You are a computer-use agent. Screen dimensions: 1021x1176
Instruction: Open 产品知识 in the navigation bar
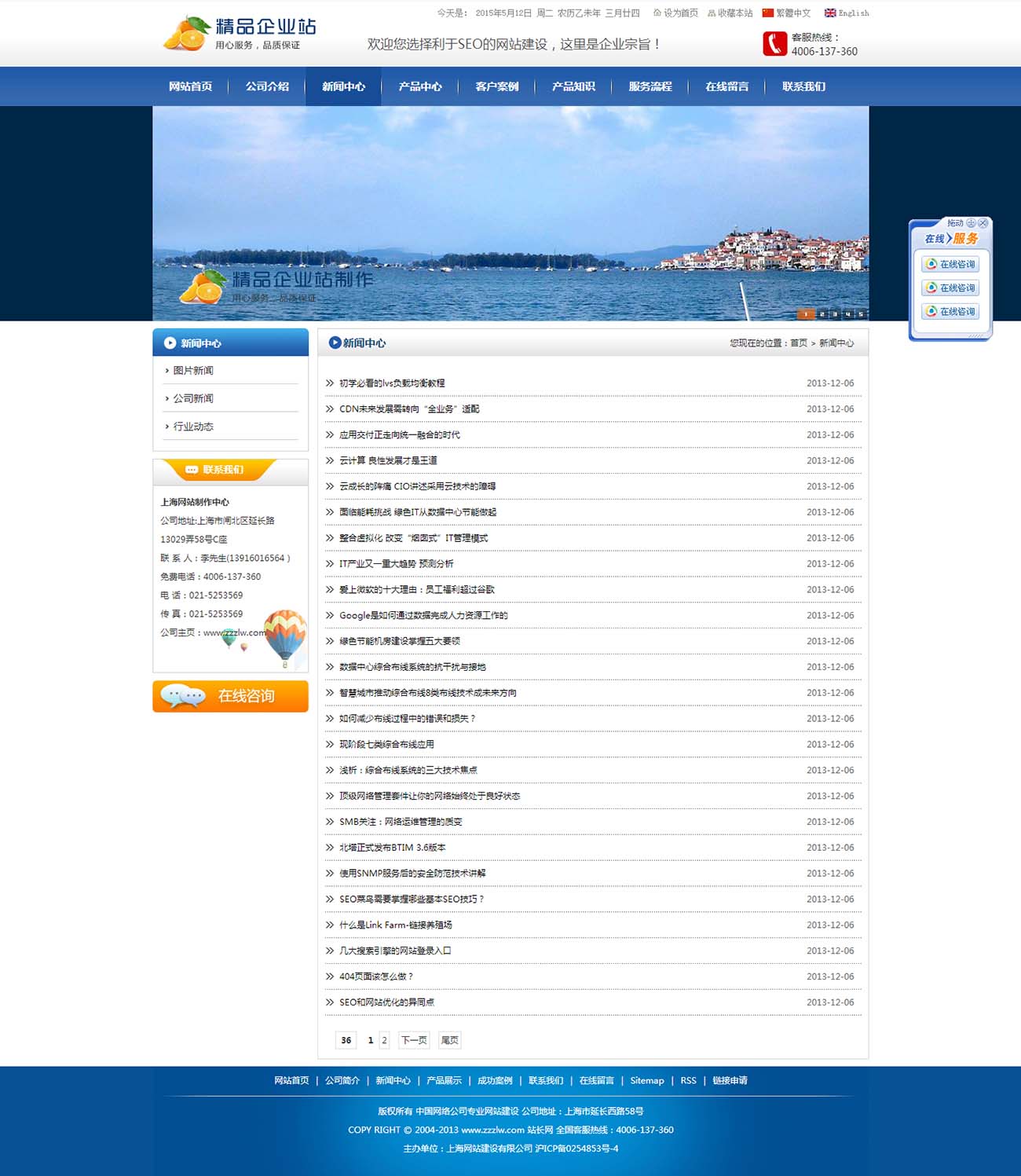point(573,86)
